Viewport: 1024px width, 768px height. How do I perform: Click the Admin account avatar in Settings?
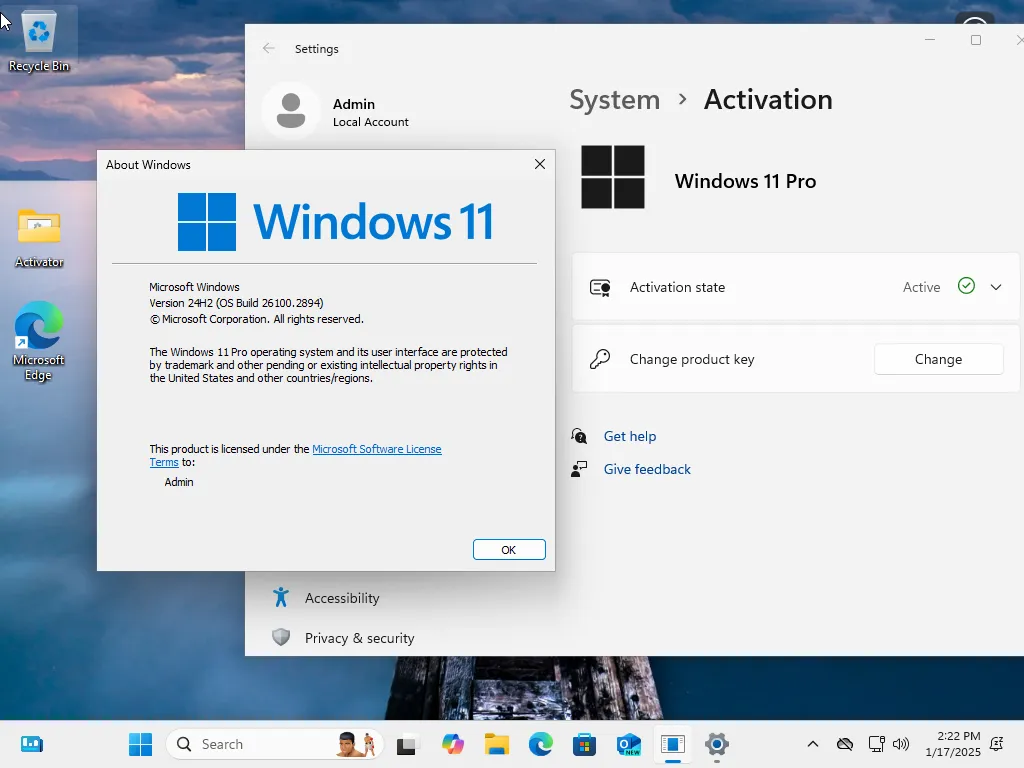pyautogui.click(x=291, y=110)
